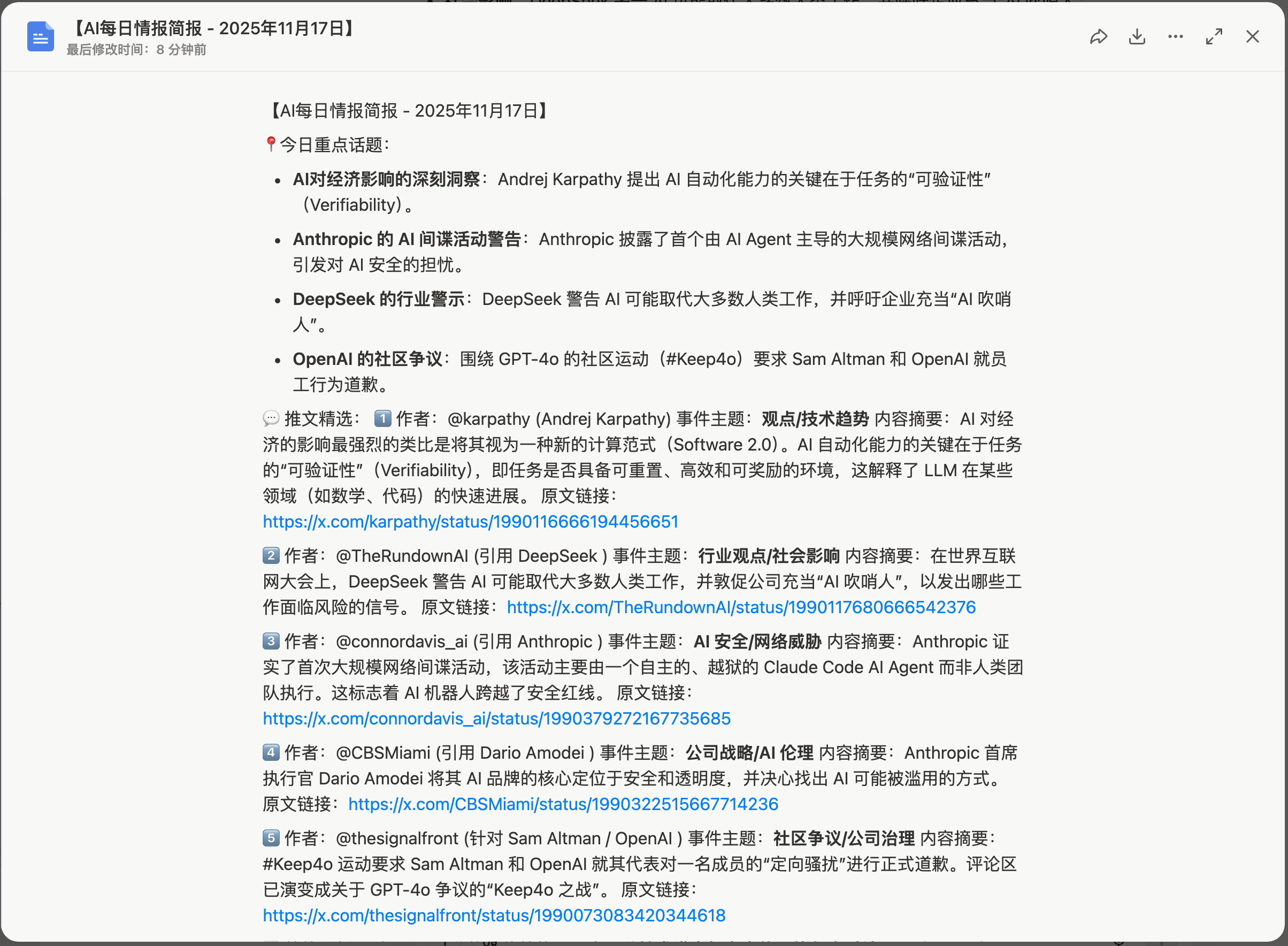This screenshot has width=1288, height=946.
Task: Click the blue document file icon
Action: coord(41,37)
